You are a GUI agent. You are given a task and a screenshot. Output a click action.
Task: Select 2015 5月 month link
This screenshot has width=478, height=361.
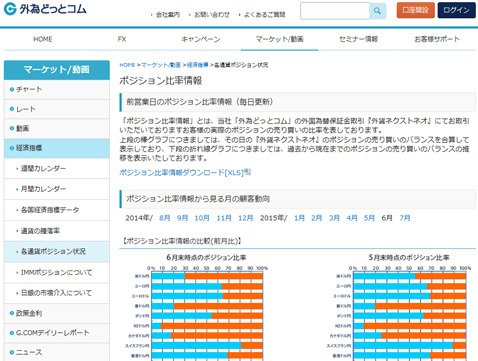tap(369, 218)
